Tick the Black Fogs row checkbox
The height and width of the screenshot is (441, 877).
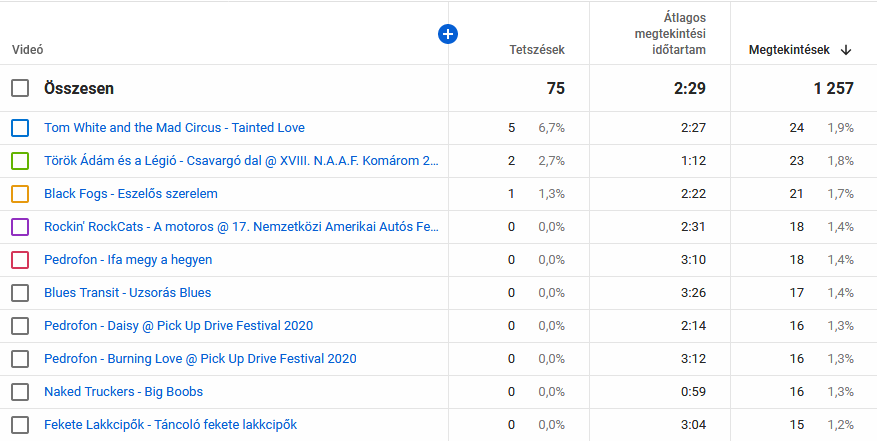20,194
